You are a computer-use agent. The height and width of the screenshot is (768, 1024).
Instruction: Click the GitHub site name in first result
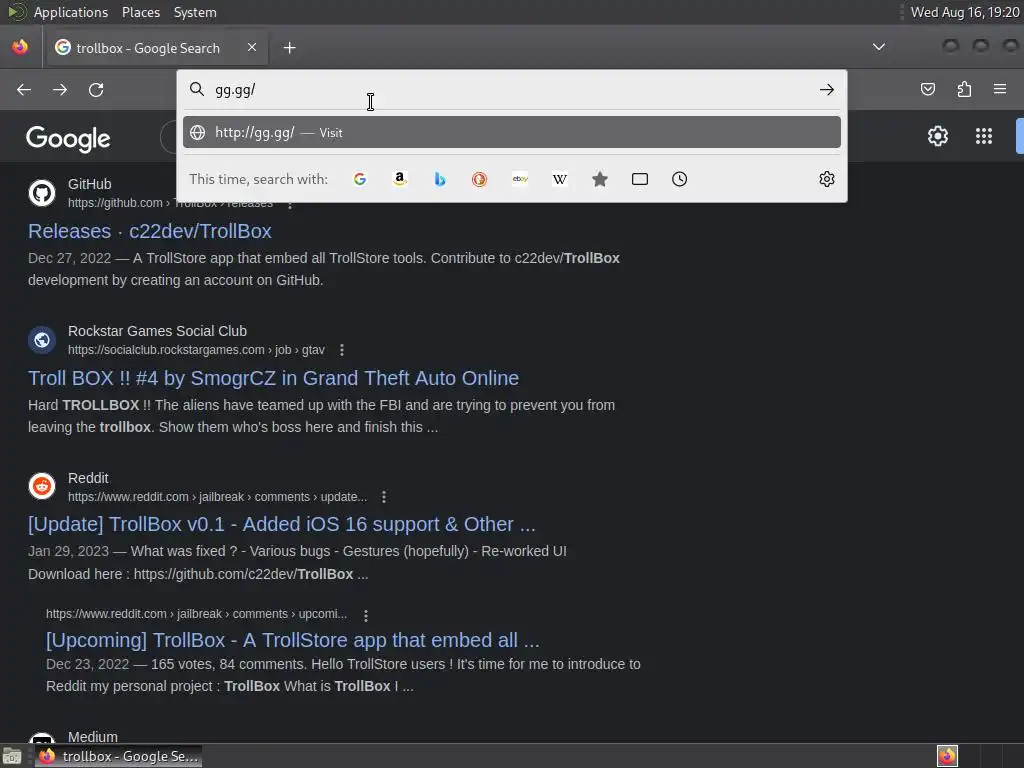point(89,184)
